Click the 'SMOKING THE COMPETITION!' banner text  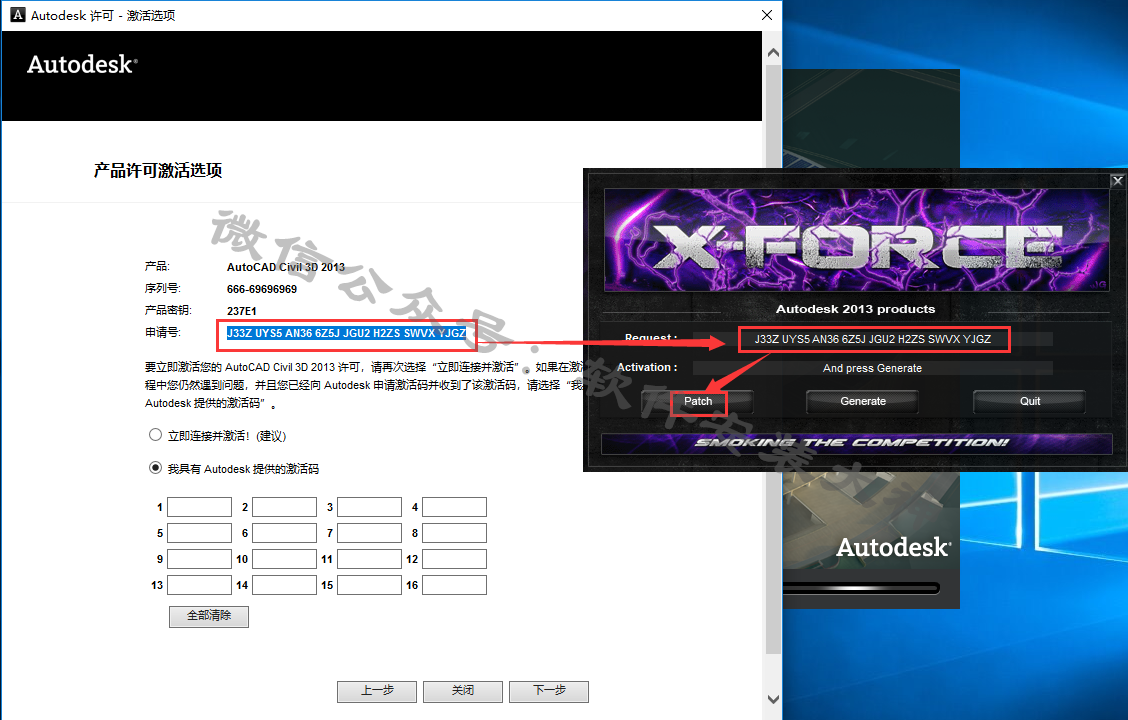(851, 442)
